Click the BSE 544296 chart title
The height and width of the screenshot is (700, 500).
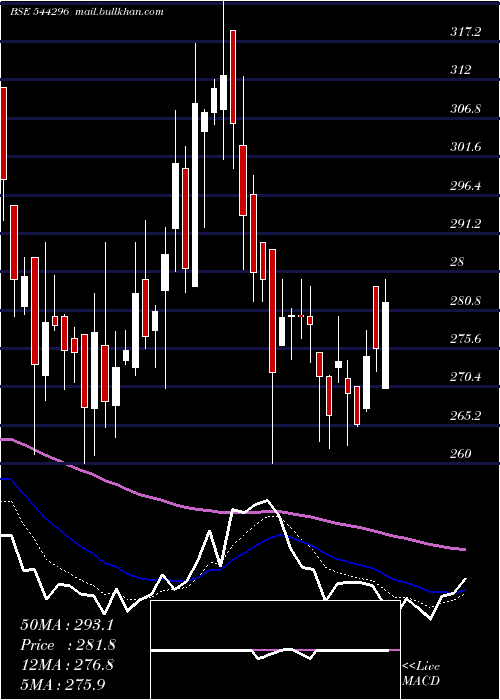[39, 12]
